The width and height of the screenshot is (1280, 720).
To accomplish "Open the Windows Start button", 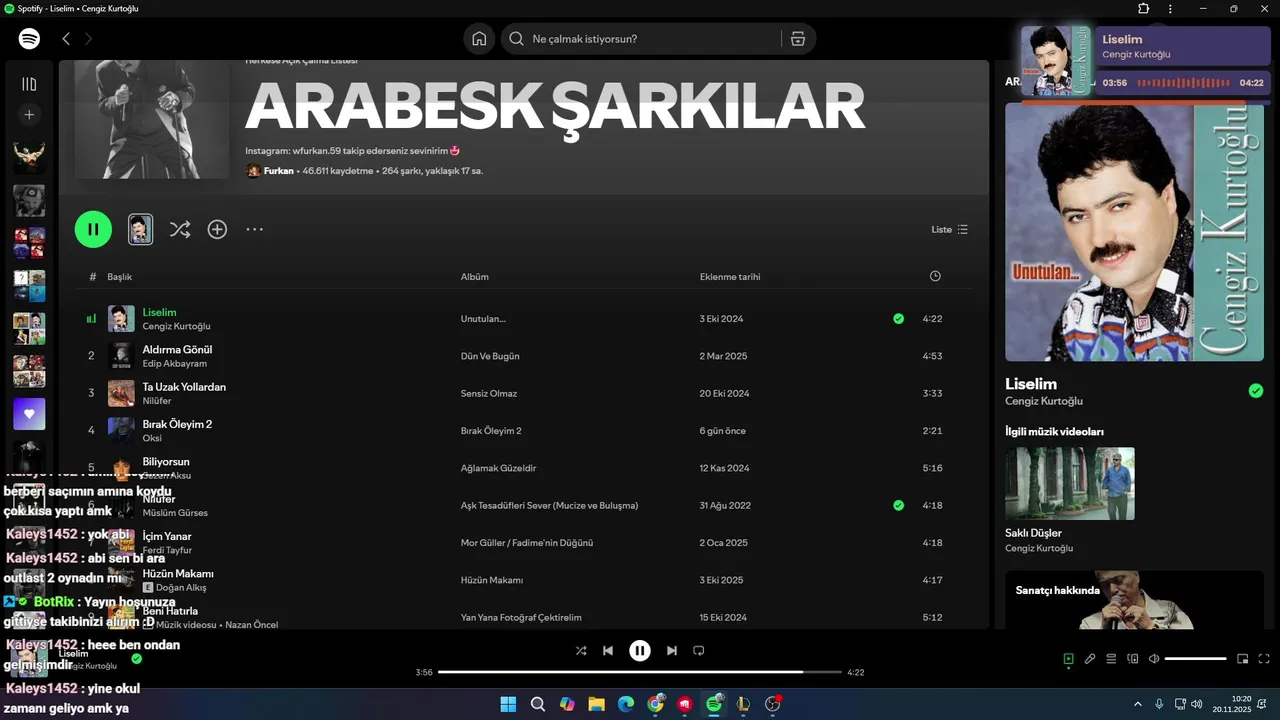I will (x=508, y=704).
